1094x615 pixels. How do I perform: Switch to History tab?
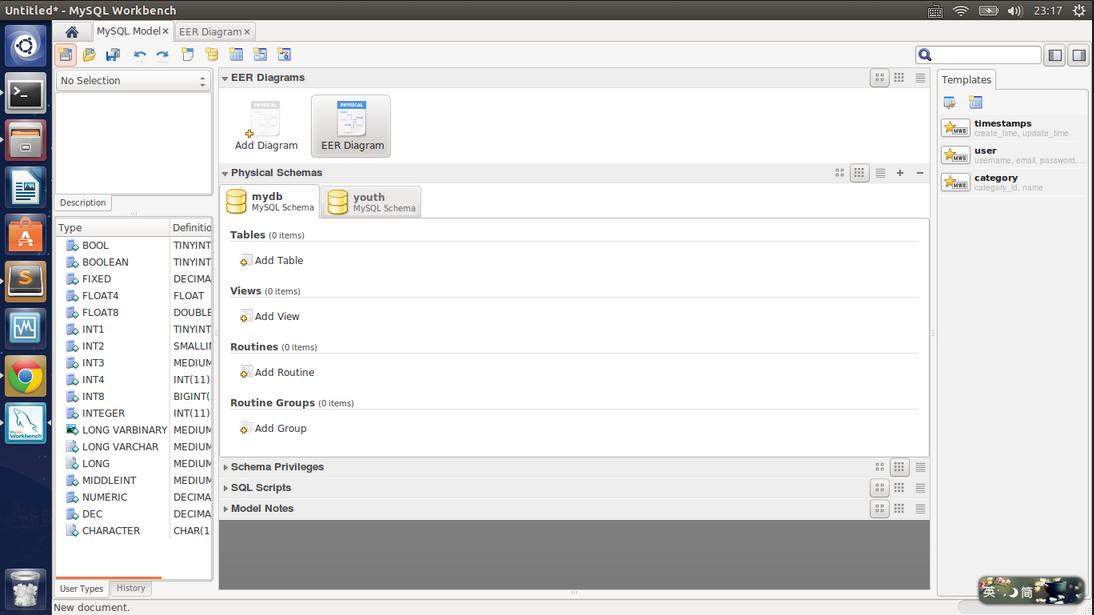coord(131,588)
